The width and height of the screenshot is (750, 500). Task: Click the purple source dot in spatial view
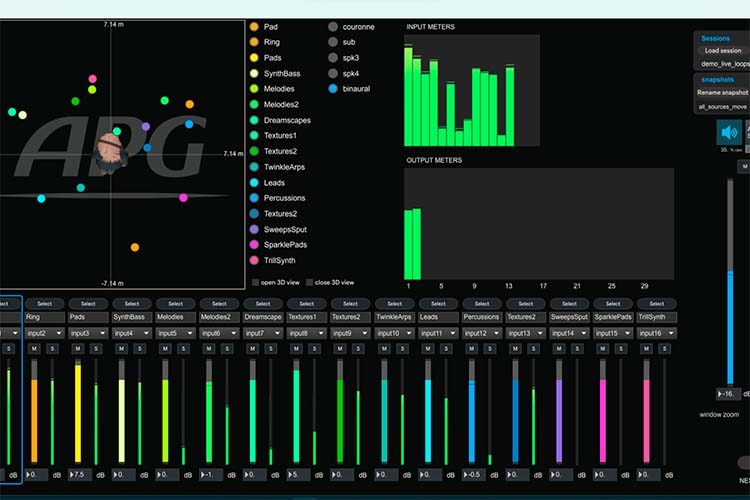(146, 127)
